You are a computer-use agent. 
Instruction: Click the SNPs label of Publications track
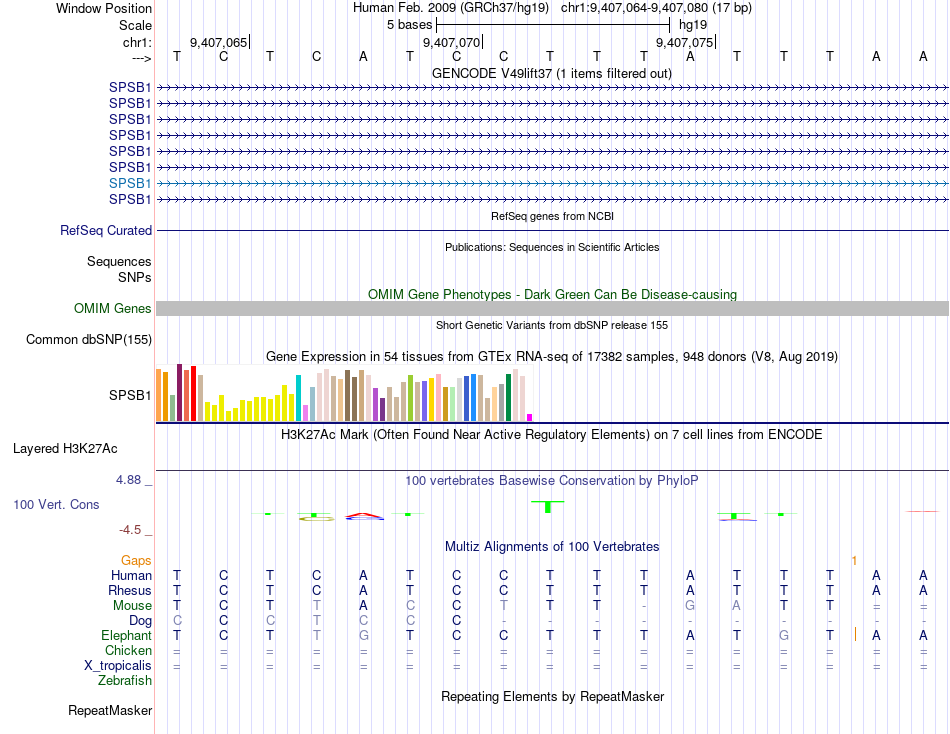click(135, 277)
